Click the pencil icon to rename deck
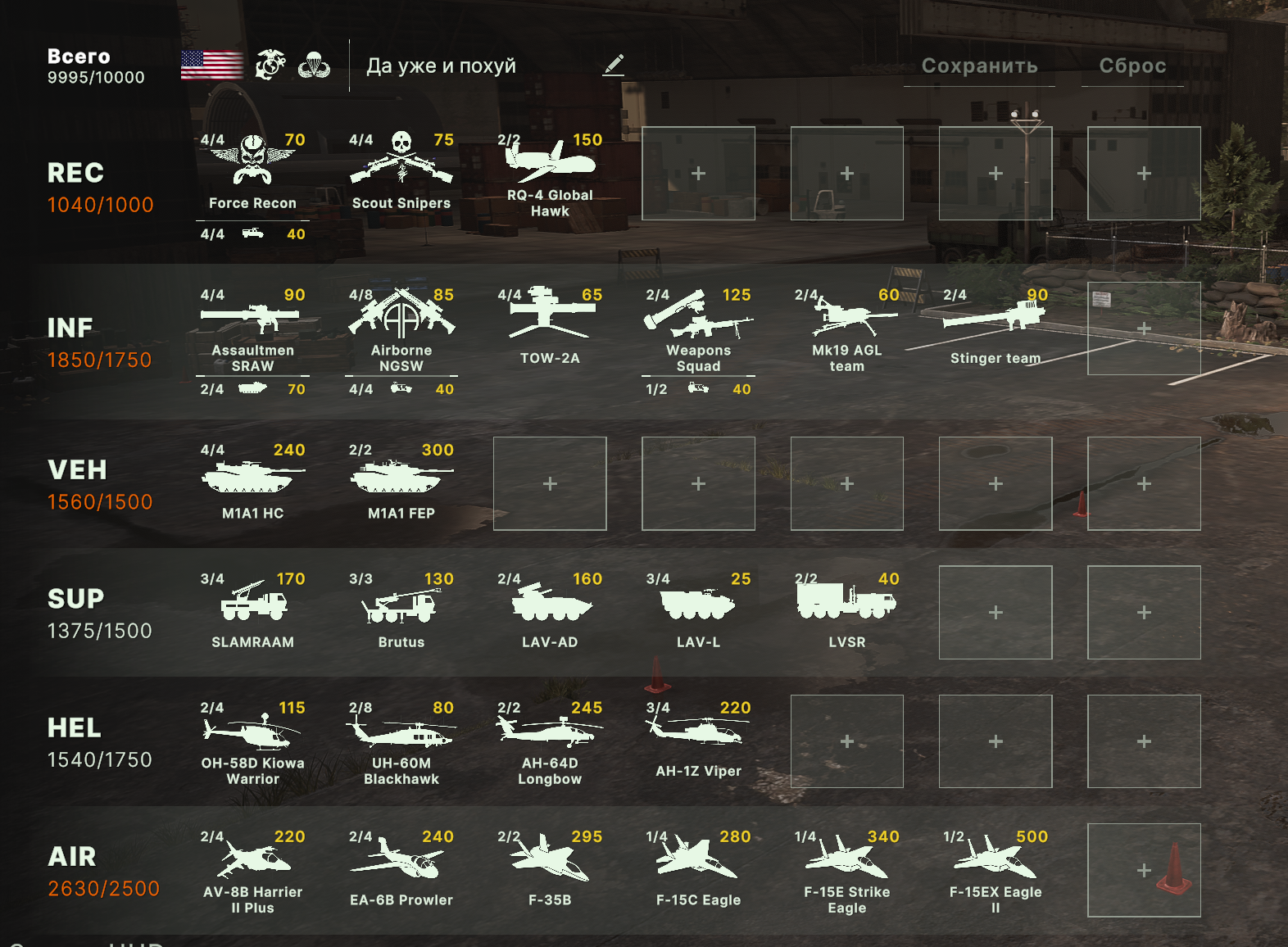This screenshot has height=947, width=1288. (x=614, y=66)
